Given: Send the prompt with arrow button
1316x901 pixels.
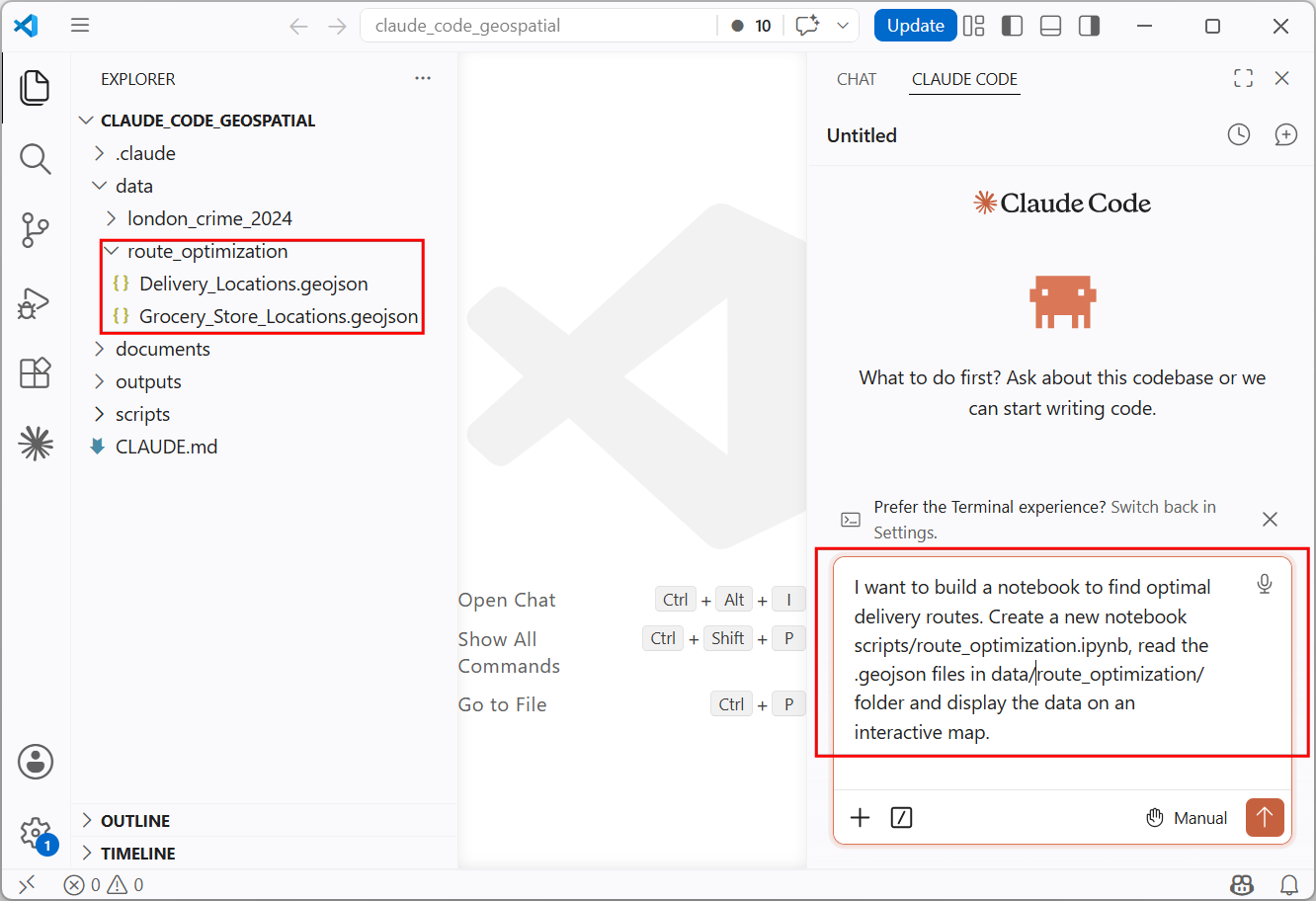Looking at the screenshot, I should pyautogui.click(x=1265, y=817).
